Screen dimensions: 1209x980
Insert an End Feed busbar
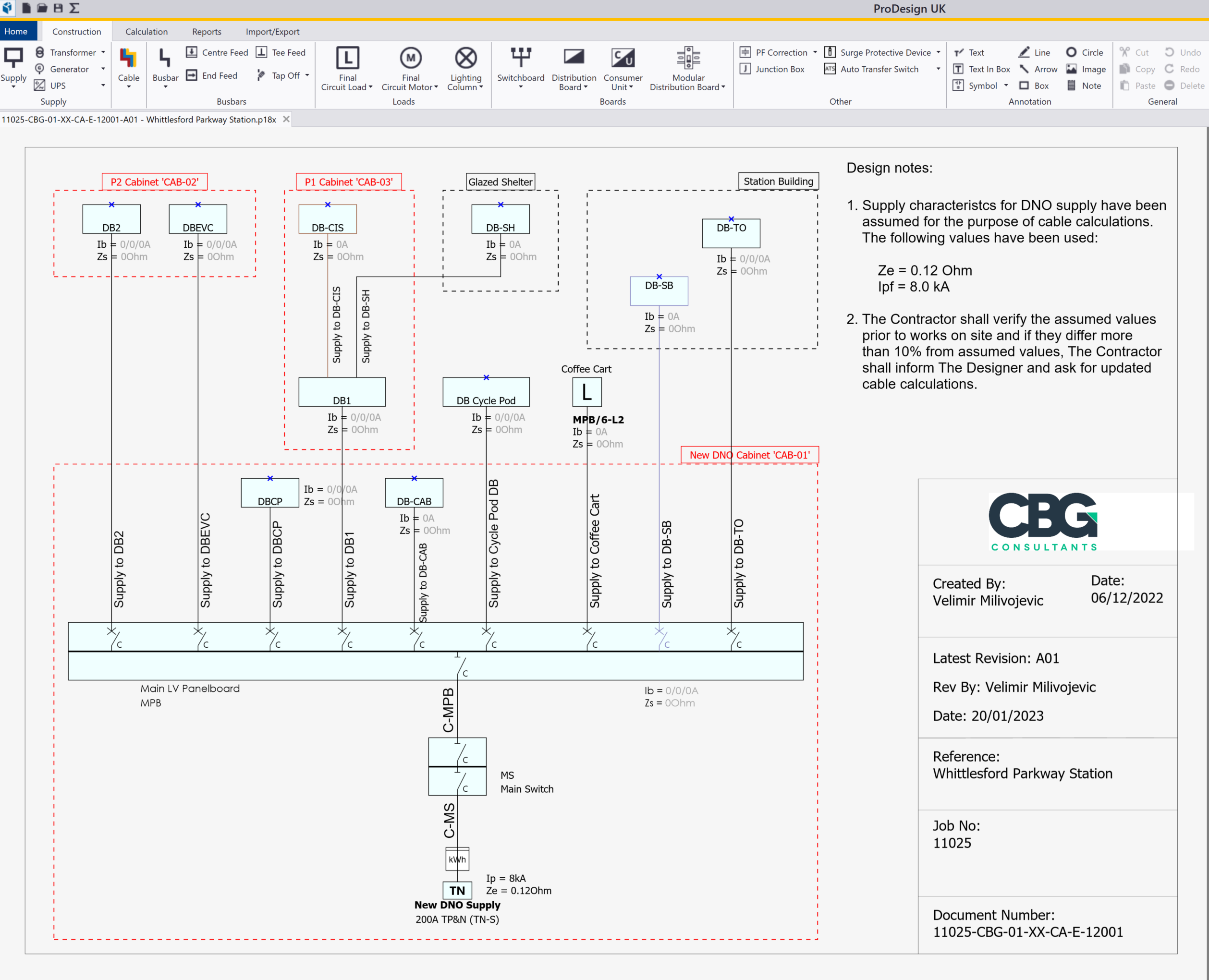pos(212,75)
